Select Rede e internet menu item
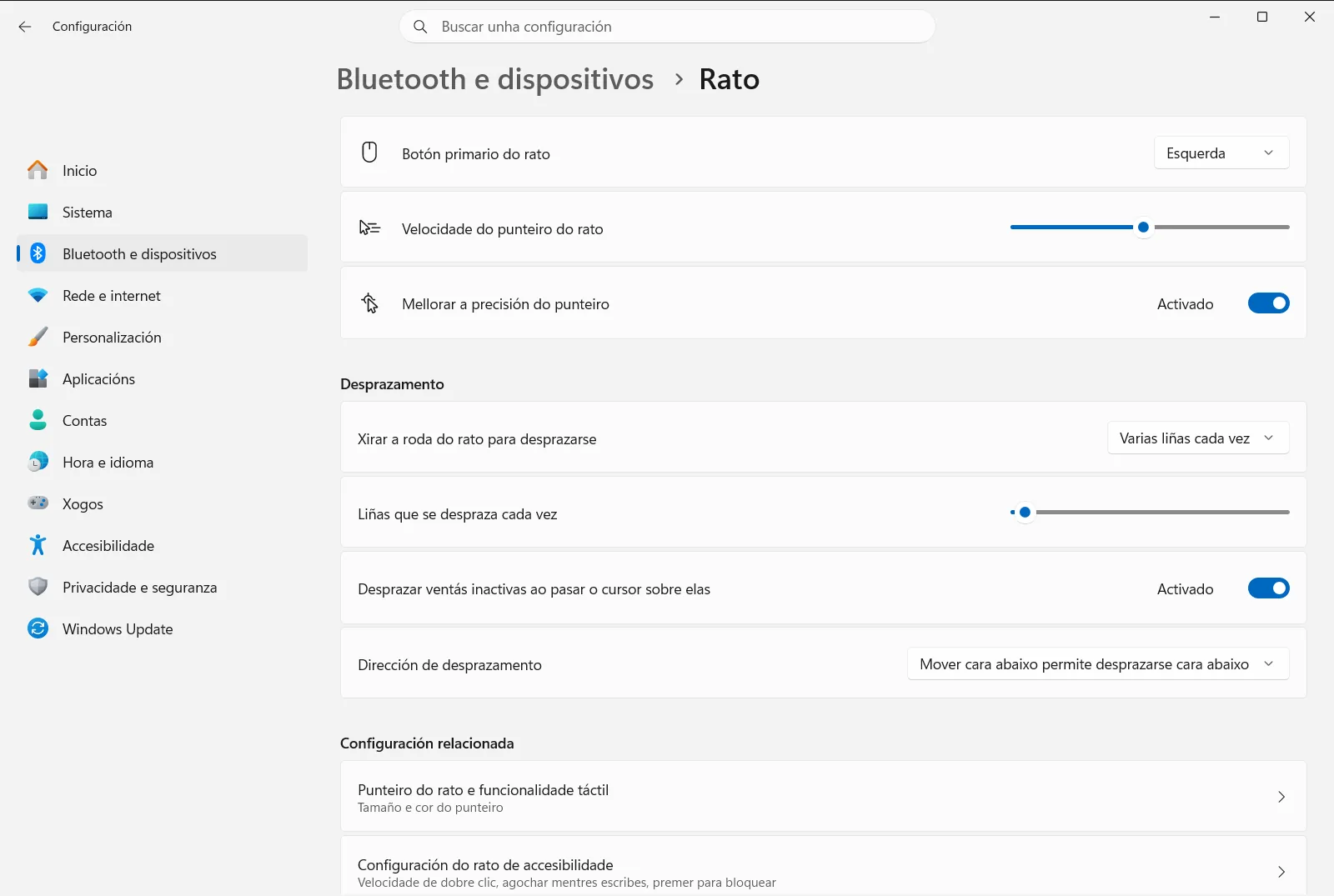 tap(162, 295)
